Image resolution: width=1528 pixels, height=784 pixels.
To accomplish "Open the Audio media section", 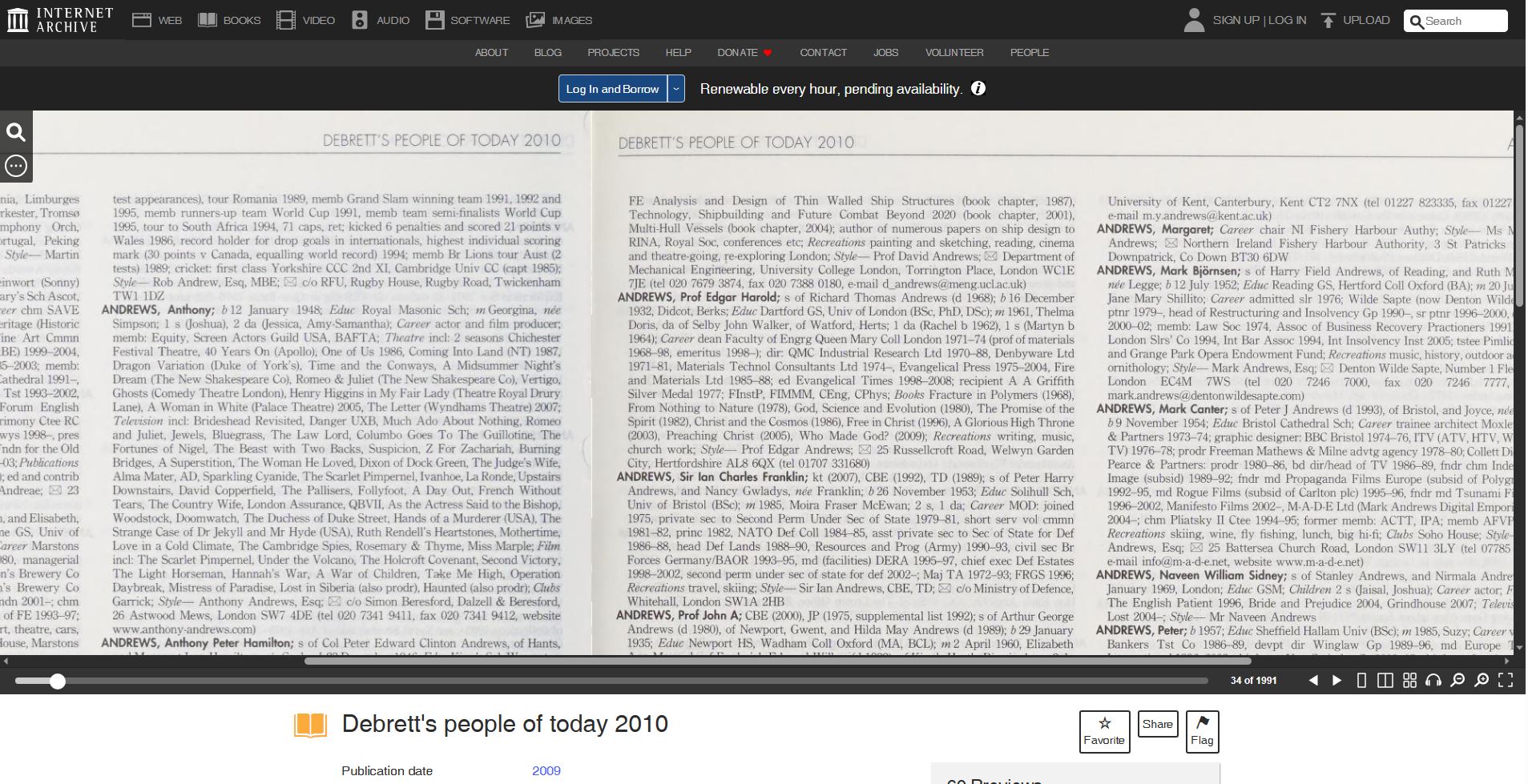I will click(381, 20).
